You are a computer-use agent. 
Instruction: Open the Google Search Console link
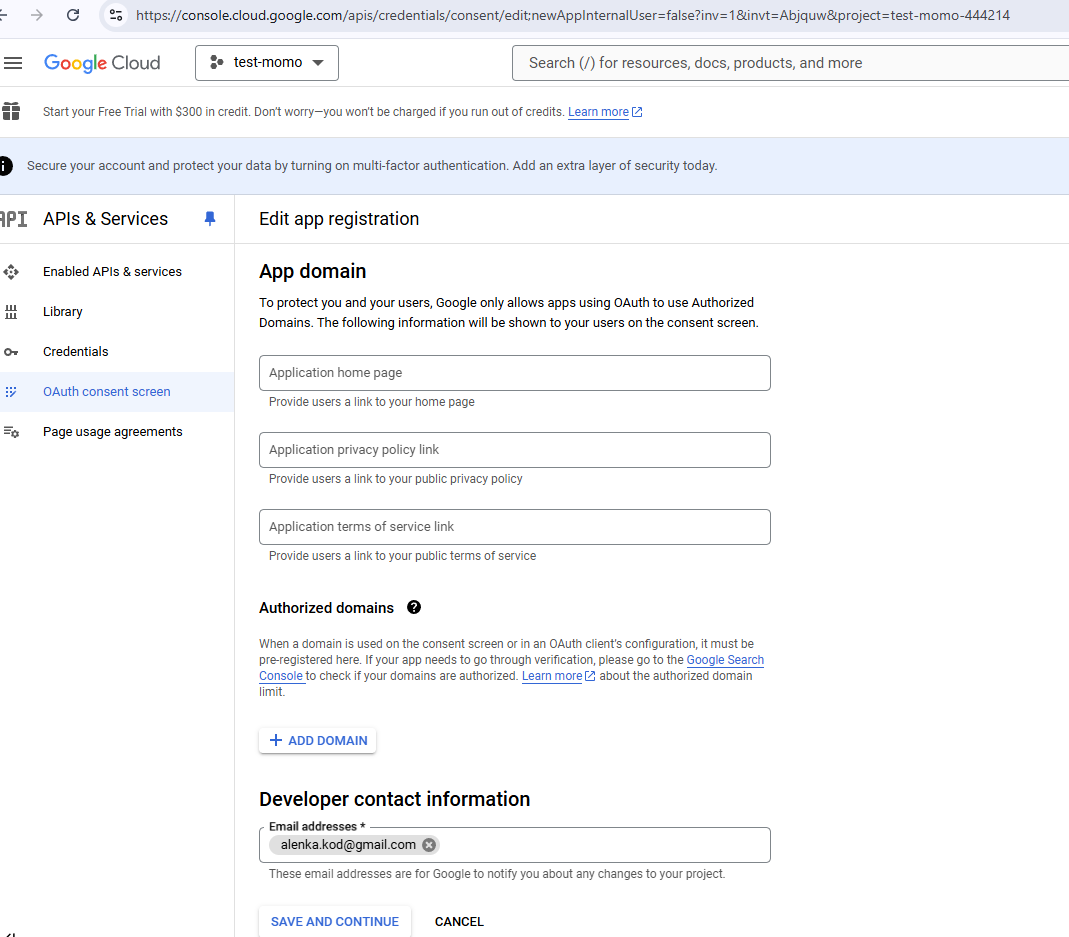tap(725, 660)
